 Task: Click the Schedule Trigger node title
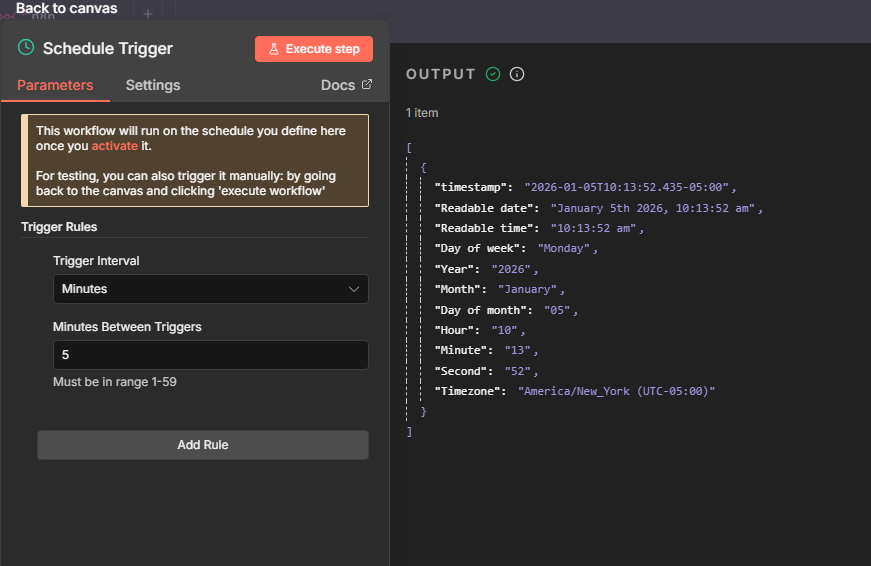pos(108,48)
